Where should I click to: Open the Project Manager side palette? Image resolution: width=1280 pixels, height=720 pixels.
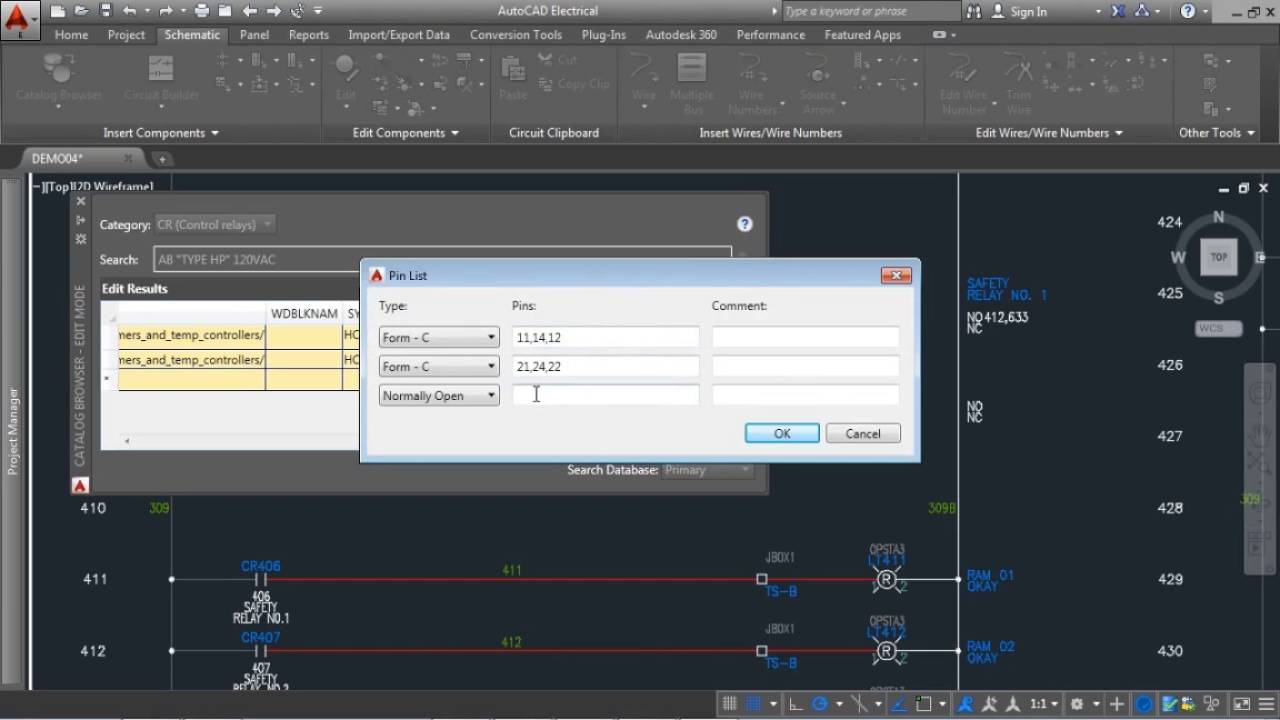point(12,430)
